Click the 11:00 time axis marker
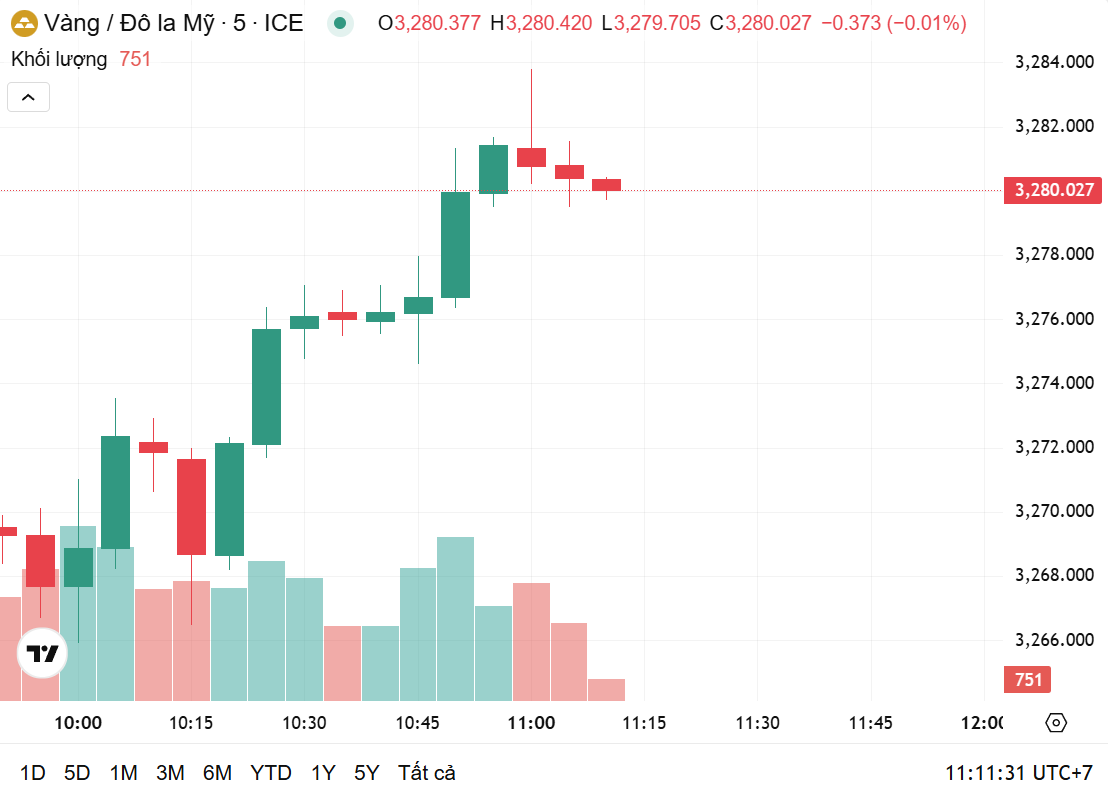This screenshot has height=797, width=1108. pos(531,723)
